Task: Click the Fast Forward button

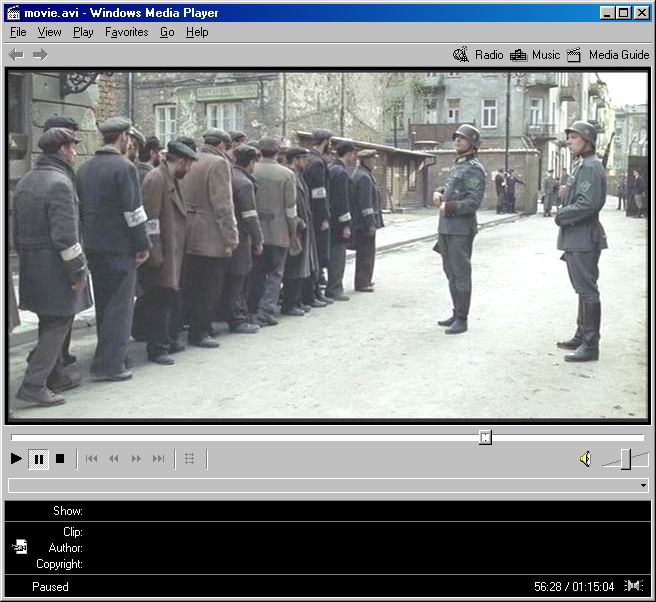Action: pyautogui.click(x=136, y=459)
